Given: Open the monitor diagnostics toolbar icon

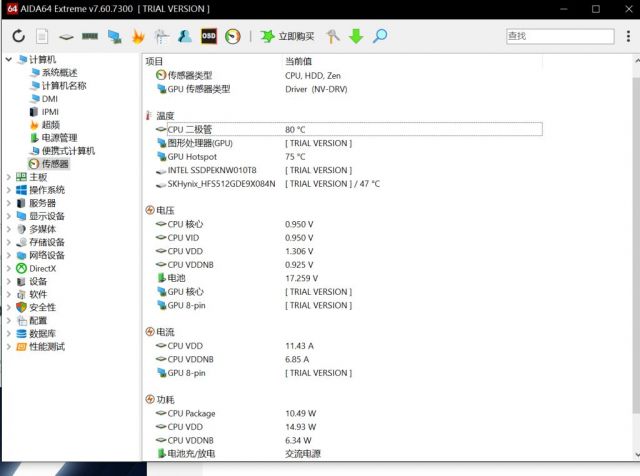Looking at the screenshot, I should click(x=114, y=36).
